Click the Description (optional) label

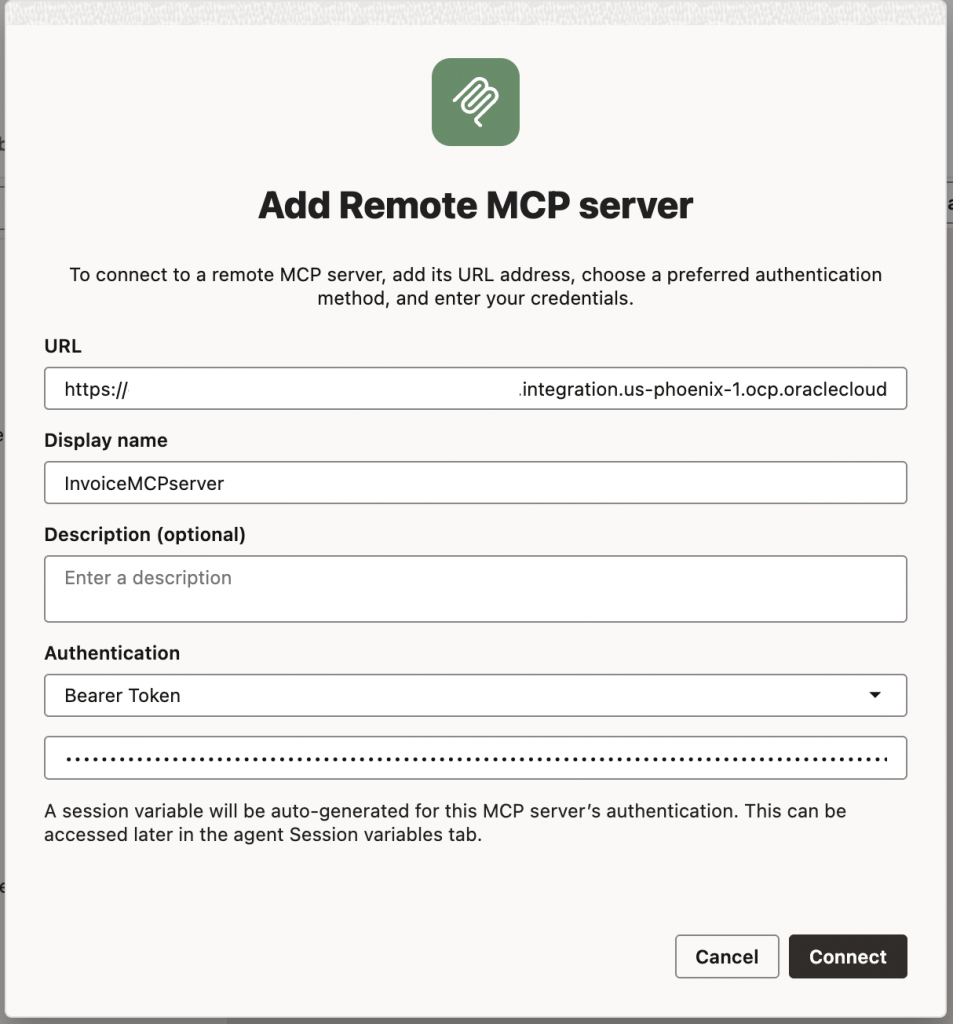[145, 535]
